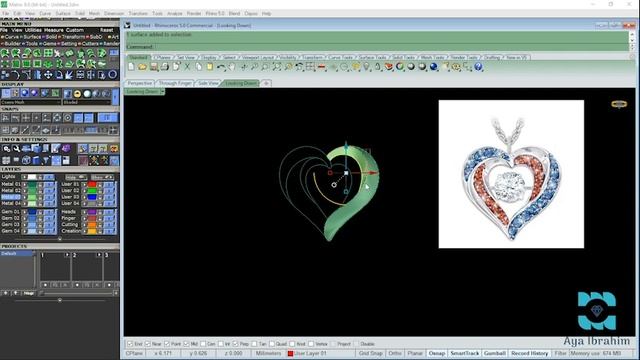Open the Curve Tools toolbar tab

pyautogui.click(x=340, y=58)
